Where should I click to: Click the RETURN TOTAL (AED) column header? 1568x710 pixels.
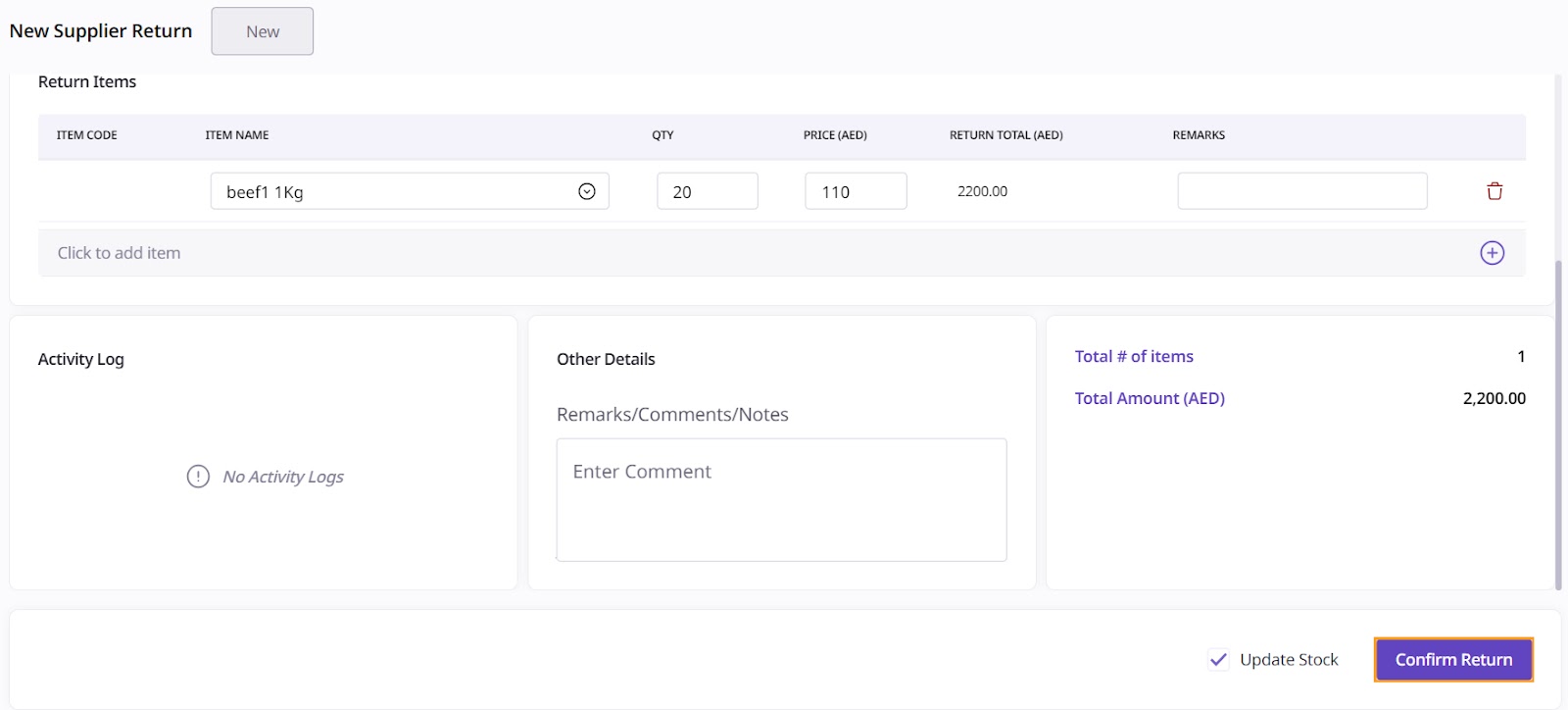pos(1005,135)
